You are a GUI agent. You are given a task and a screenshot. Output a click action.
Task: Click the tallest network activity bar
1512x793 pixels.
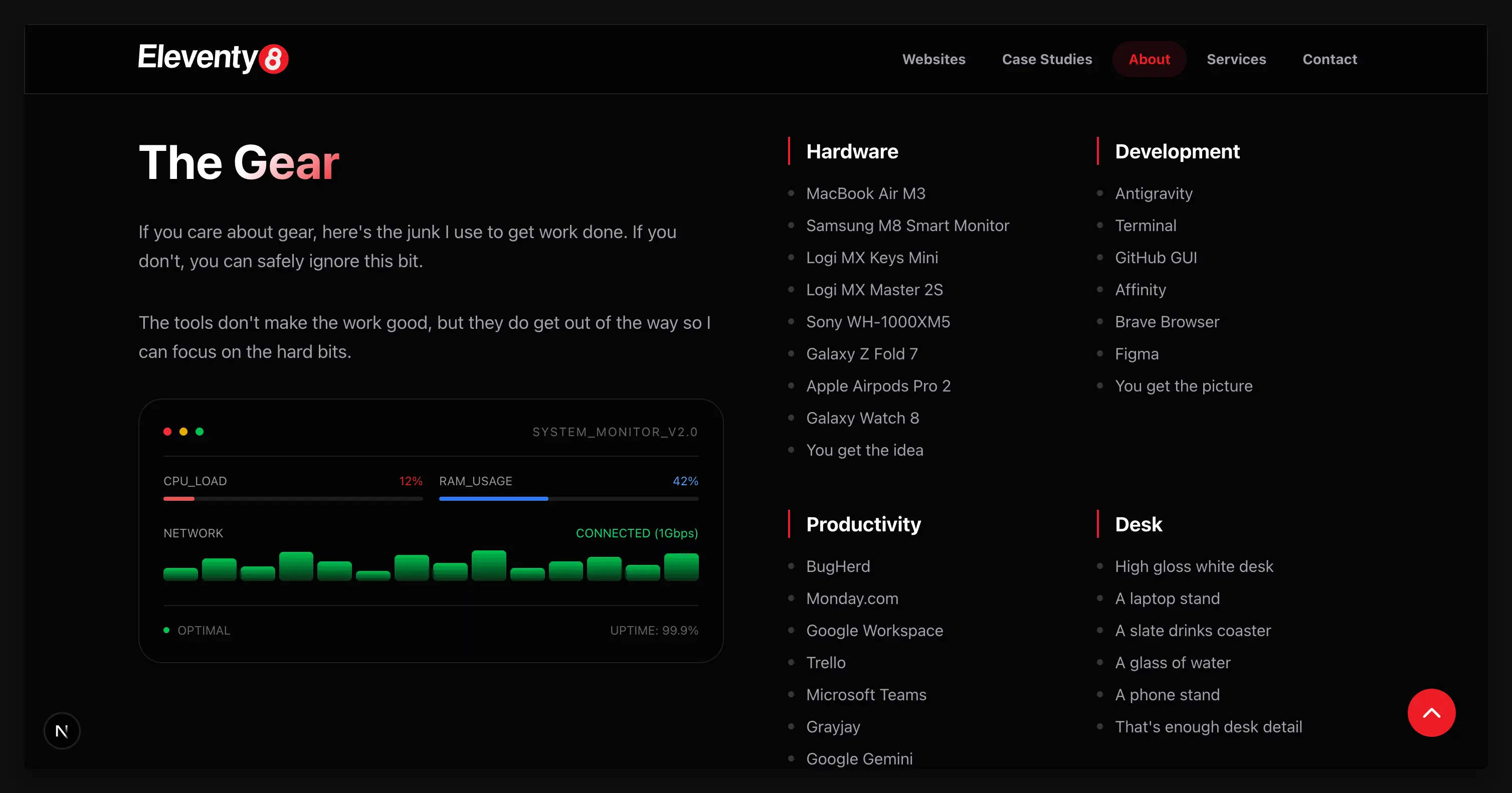tap(488, 565)
